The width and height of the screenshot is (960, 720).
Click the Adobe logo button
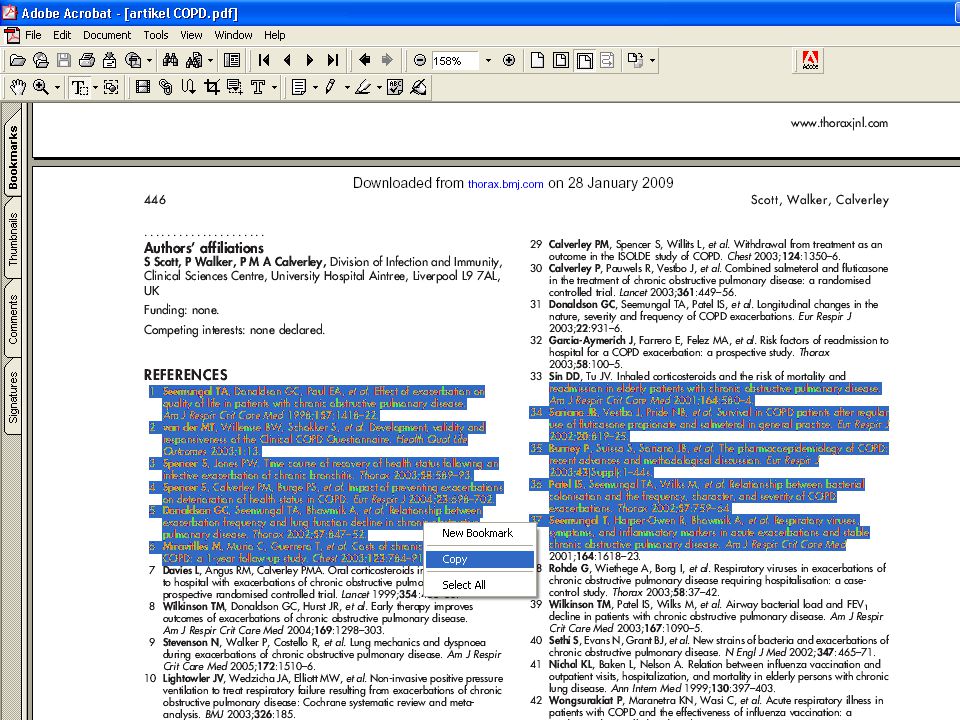[x=810, y=60]
